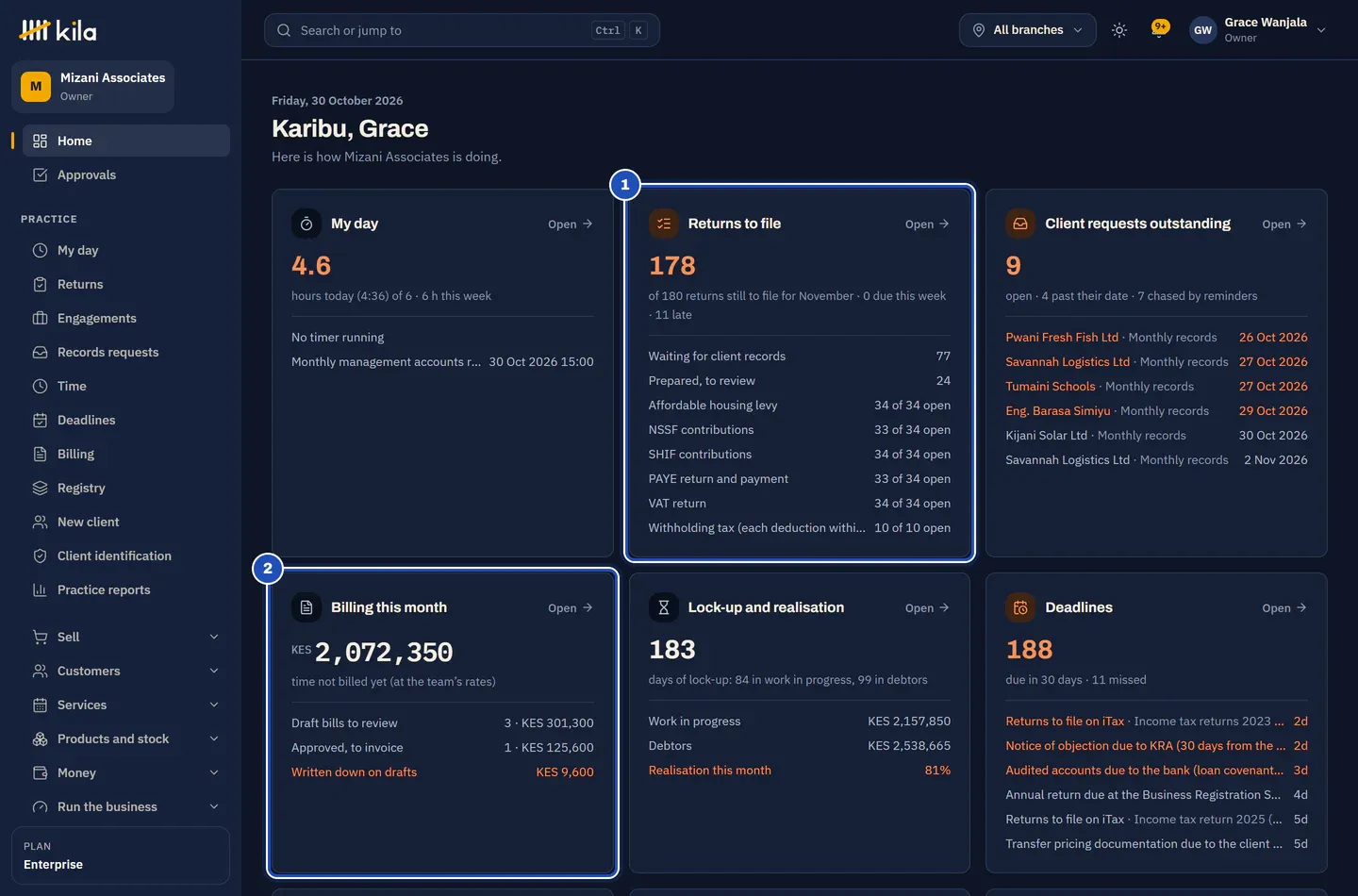Open the Client requests outstanding card

click(1284, 224)
